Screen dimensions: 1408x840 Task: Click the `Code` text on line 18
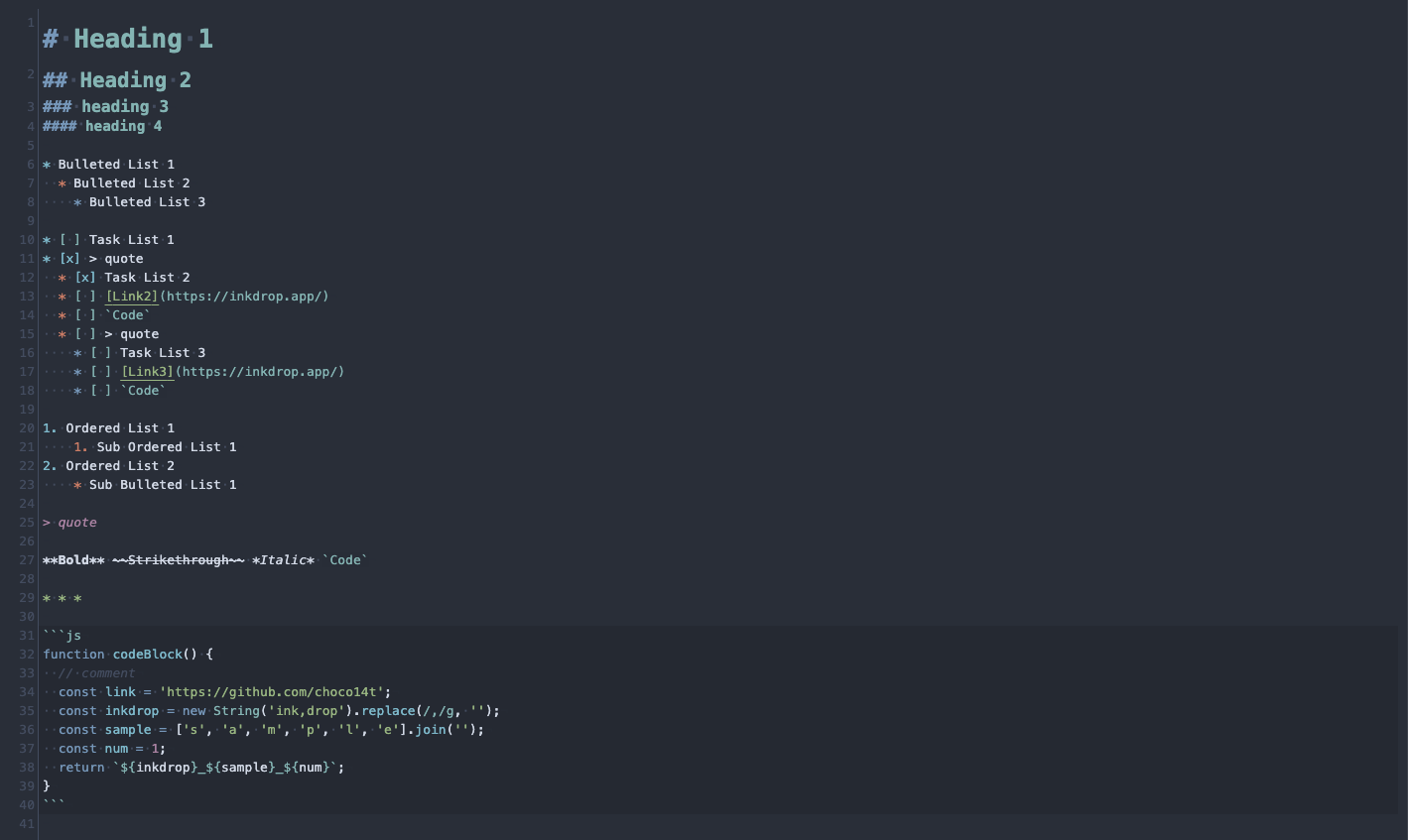click(x=144, y=391)
